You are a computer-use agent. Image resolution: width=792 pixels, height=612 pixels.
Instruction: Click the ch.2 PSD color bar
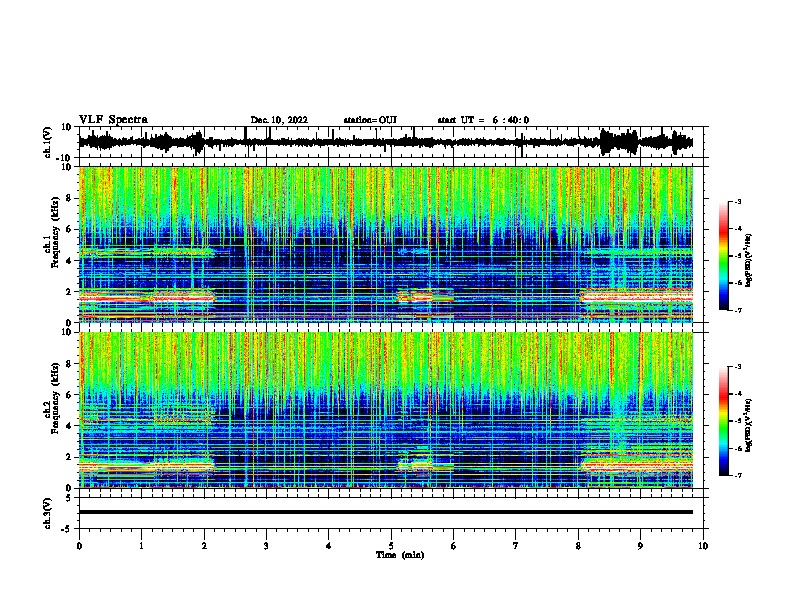coord(724,421)
